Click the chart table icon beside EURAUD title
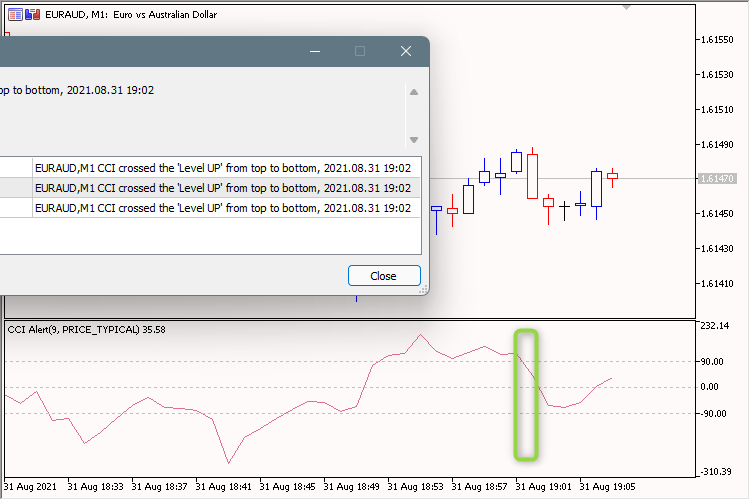 pyautogui.click(x=15, y=15)
